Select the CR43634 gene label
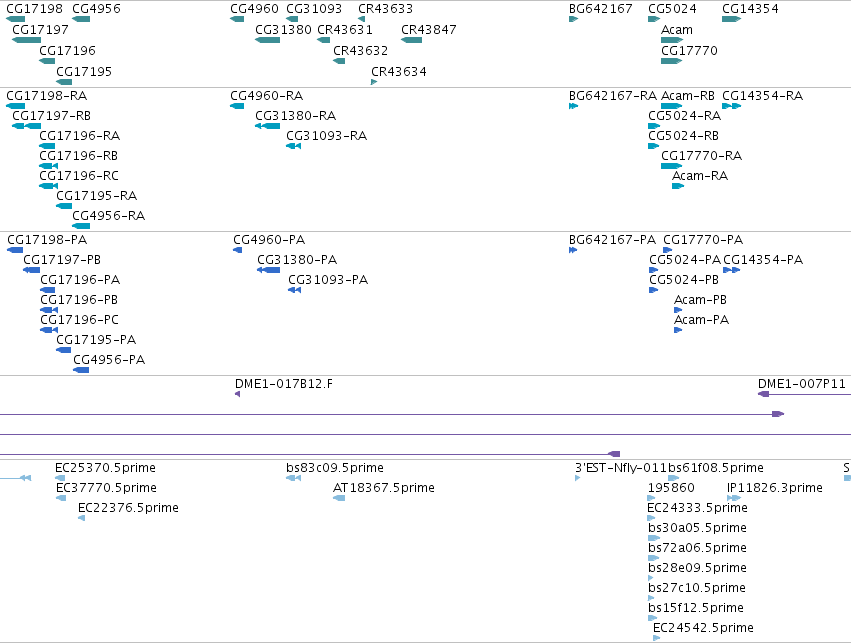 pos(399,72)
